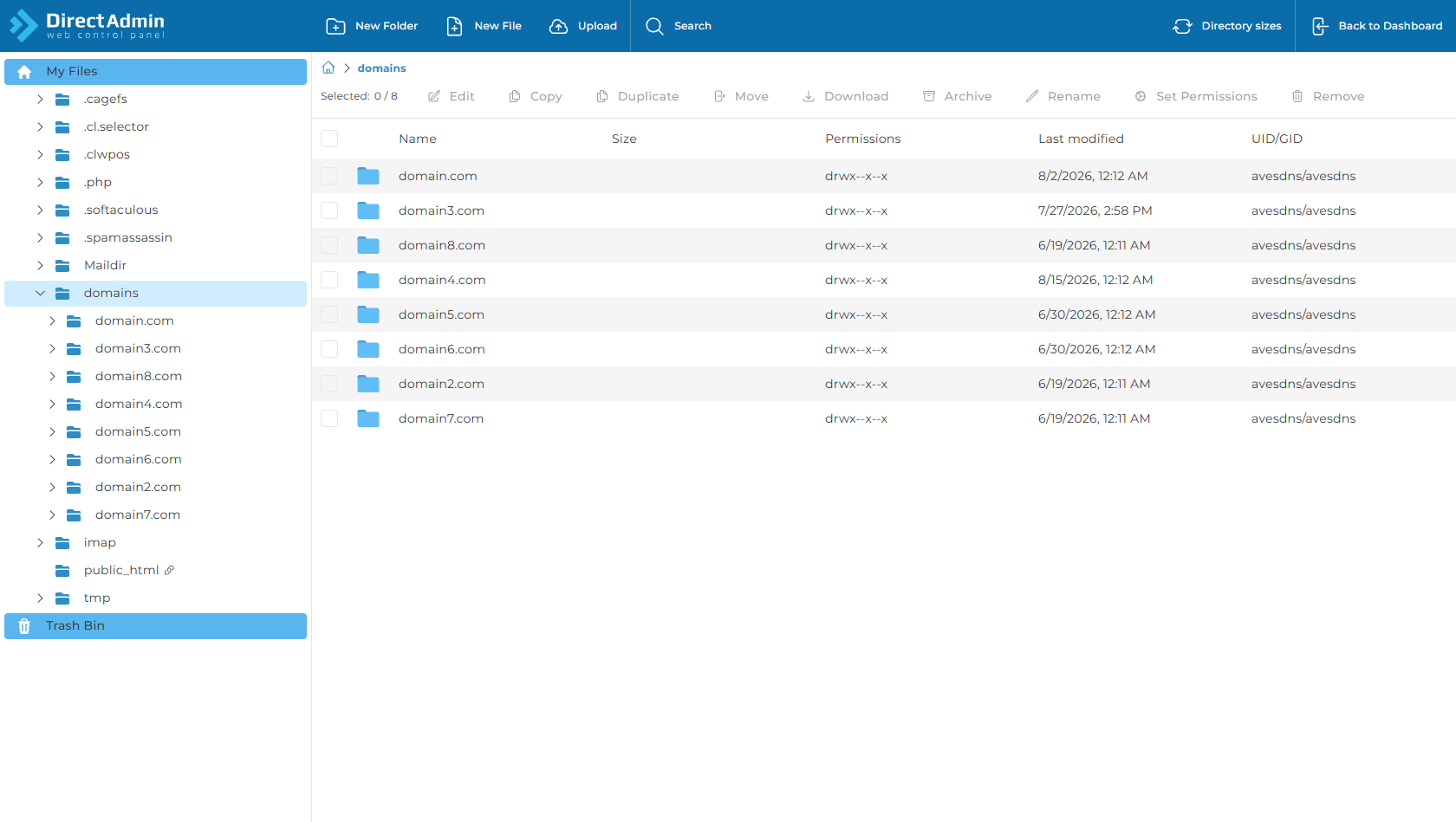Click the Rename pencil icon
This screenshot has width=1456, height=822.
point(1032,96)
